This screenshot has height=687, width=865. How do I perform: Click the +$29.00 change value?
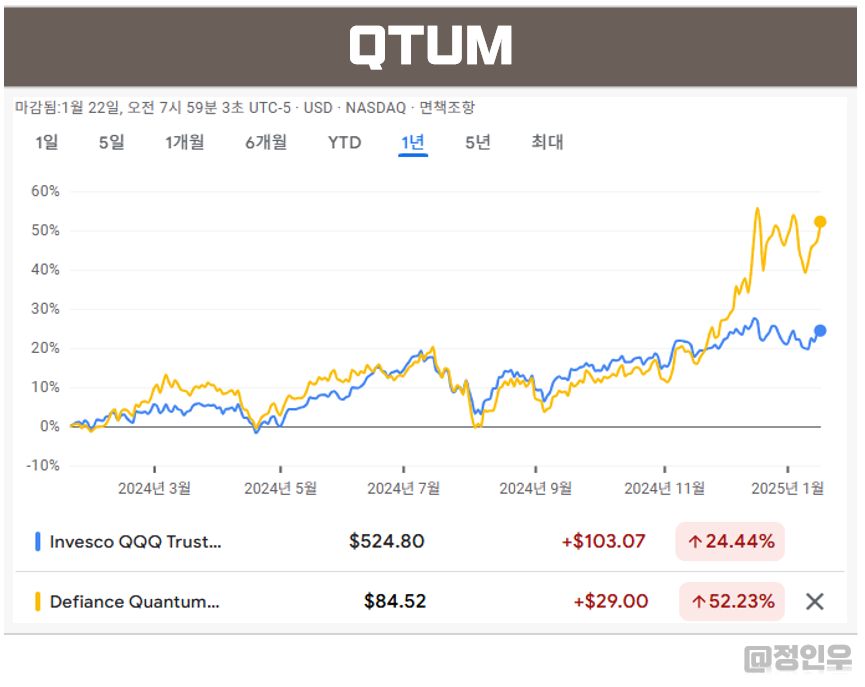pyautogui.click(x=611, y=601)
